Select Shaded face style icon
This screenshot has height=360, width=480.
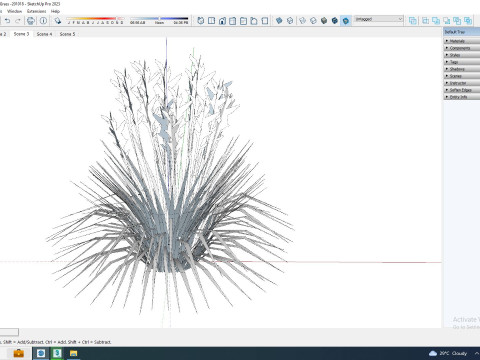point(324,21)
